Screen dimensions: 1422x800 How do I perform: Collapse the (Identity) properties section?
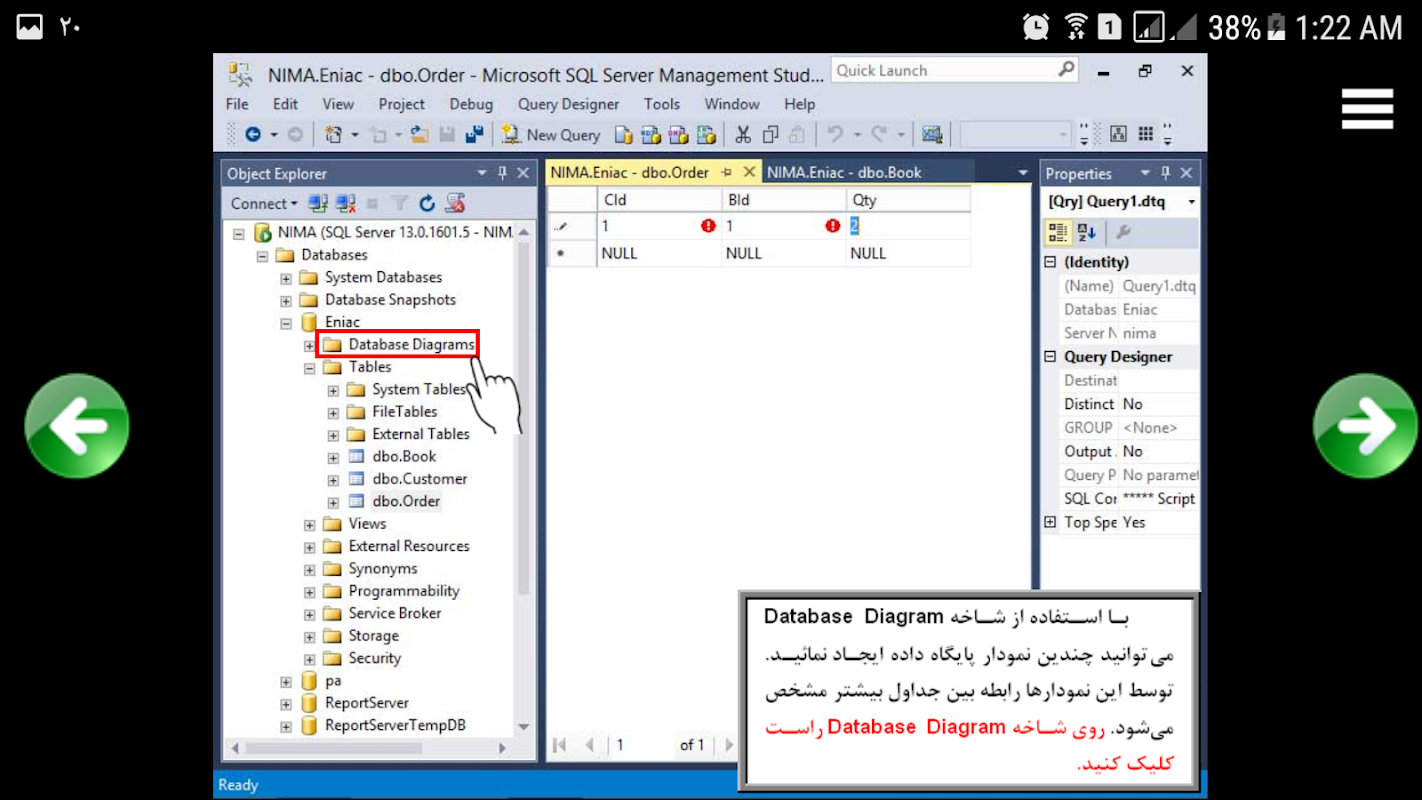point(1050,262)
